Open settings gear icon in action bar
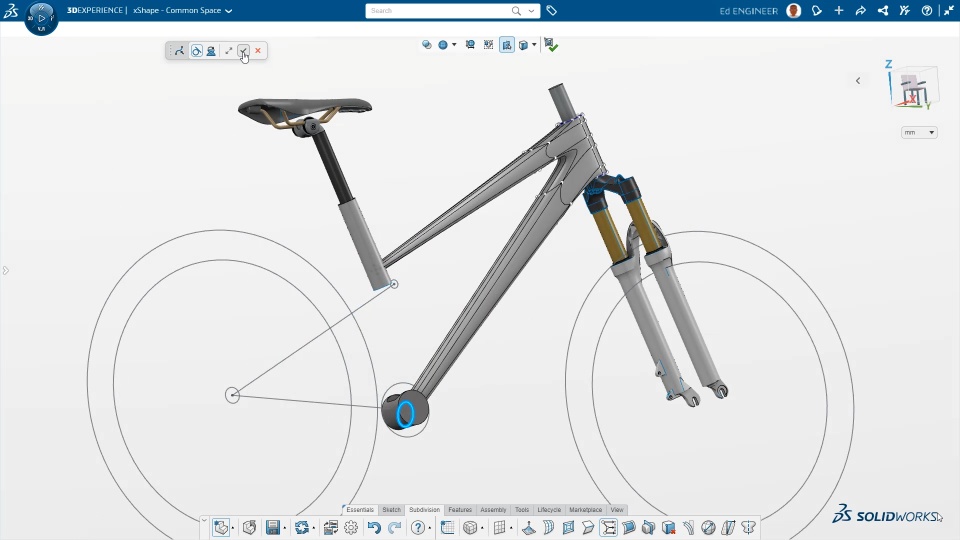This screenshot has height=540, width=960. [351, 527]
